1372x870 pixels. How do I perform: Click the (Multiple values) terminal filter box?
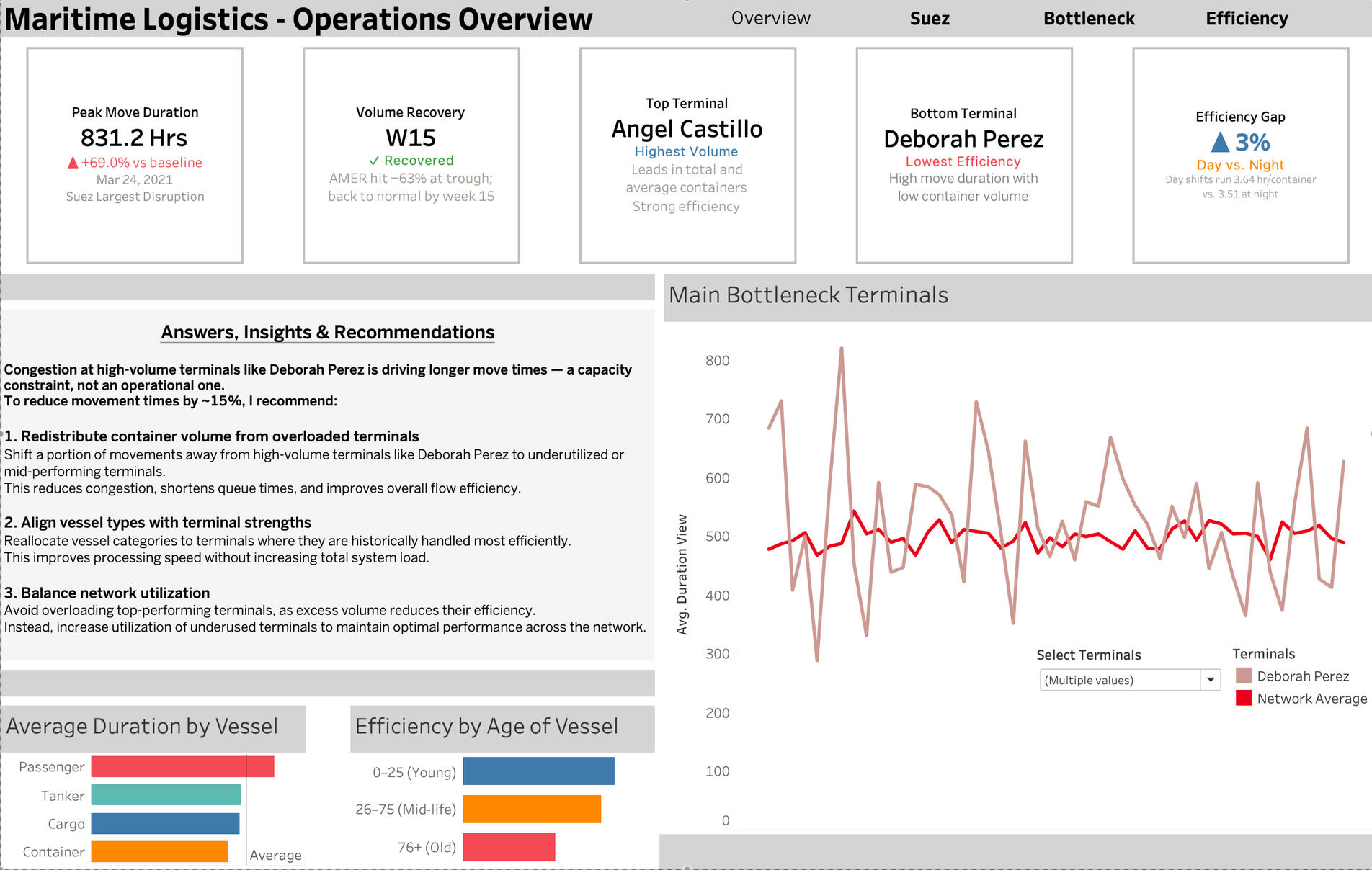pos(1130,680)
